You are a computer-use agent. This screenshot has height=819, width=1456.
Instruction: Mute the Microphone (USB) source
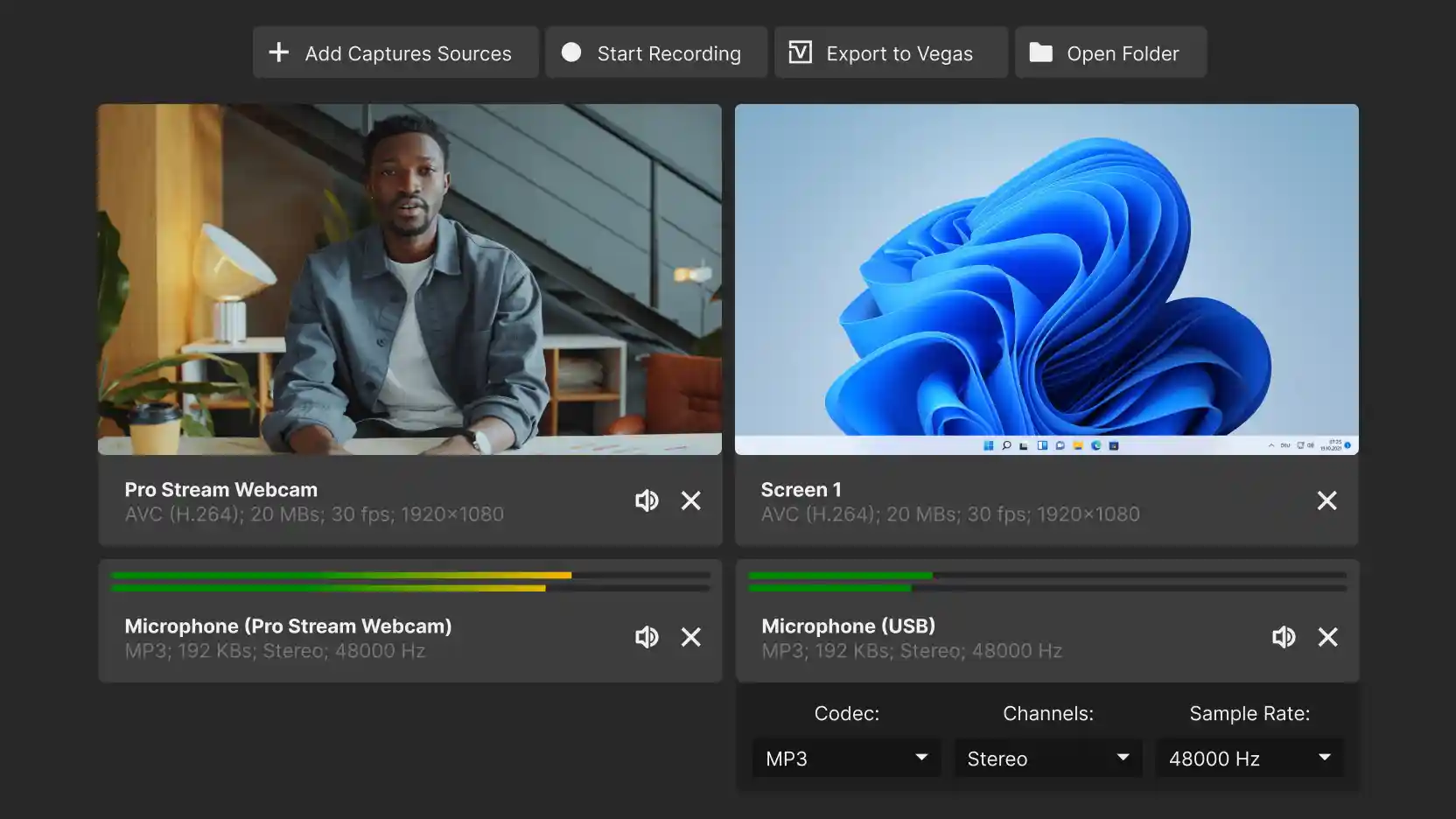click(x=1284, y=637)
